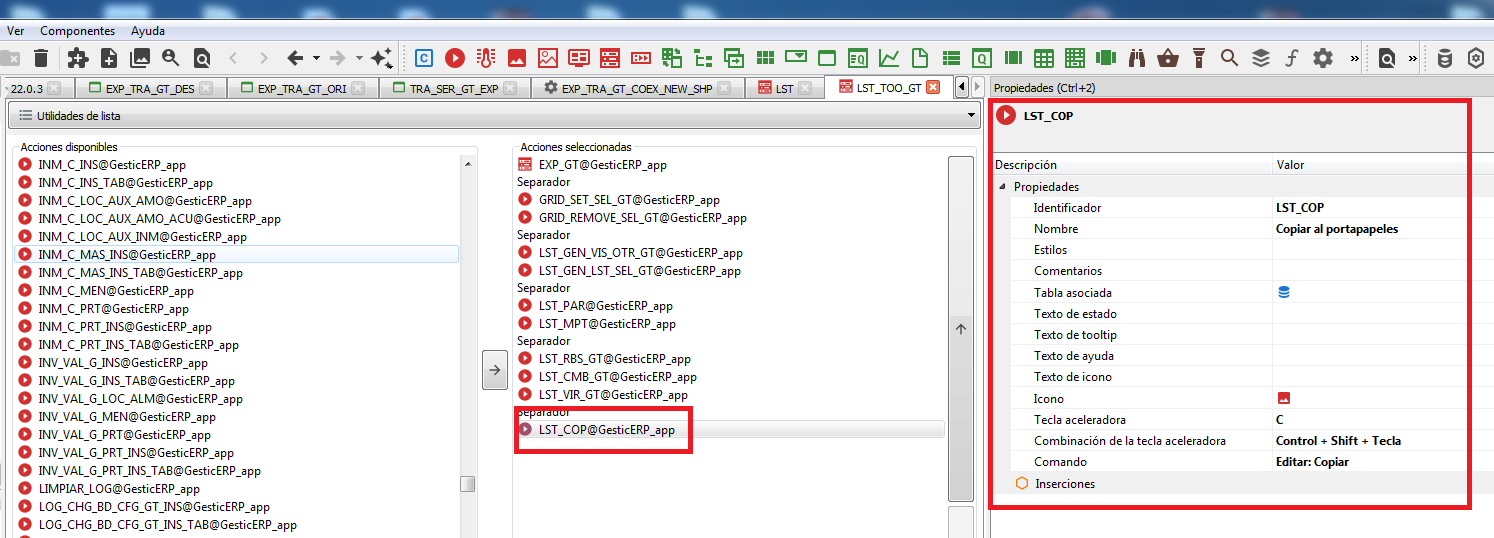
Task: Click the move-up arrow button
Action: coord(961,329)
